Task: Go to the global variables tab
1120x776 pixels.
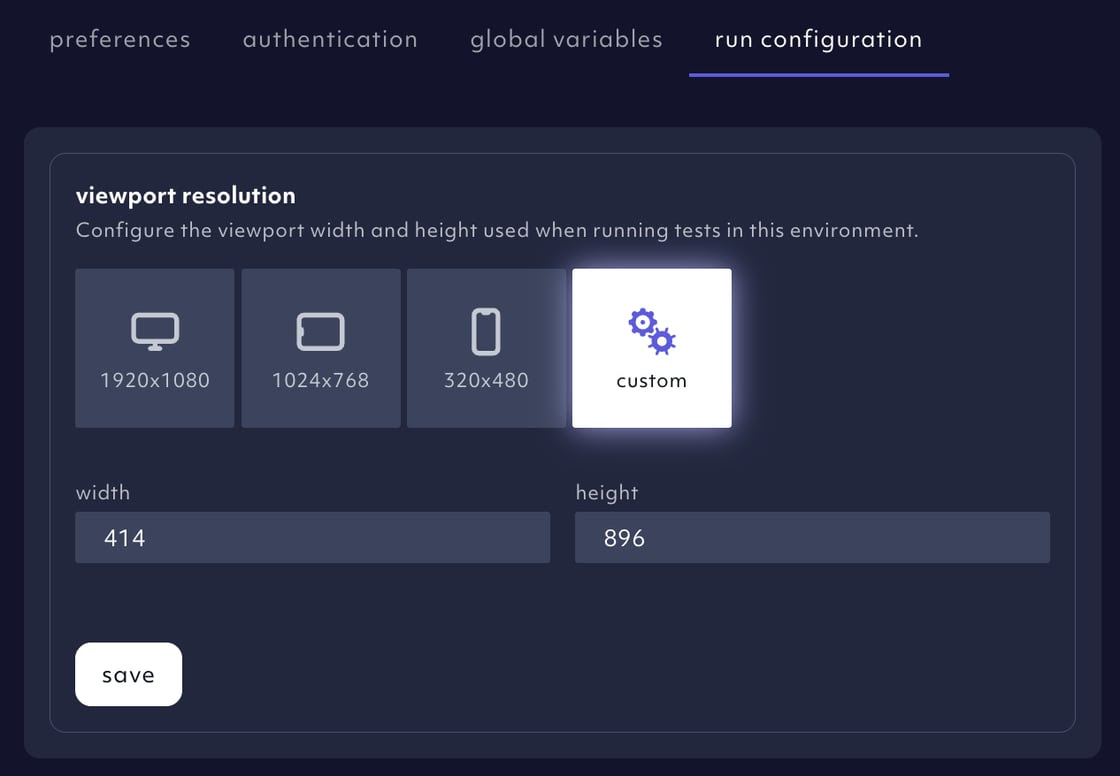Action: point(565,39)
